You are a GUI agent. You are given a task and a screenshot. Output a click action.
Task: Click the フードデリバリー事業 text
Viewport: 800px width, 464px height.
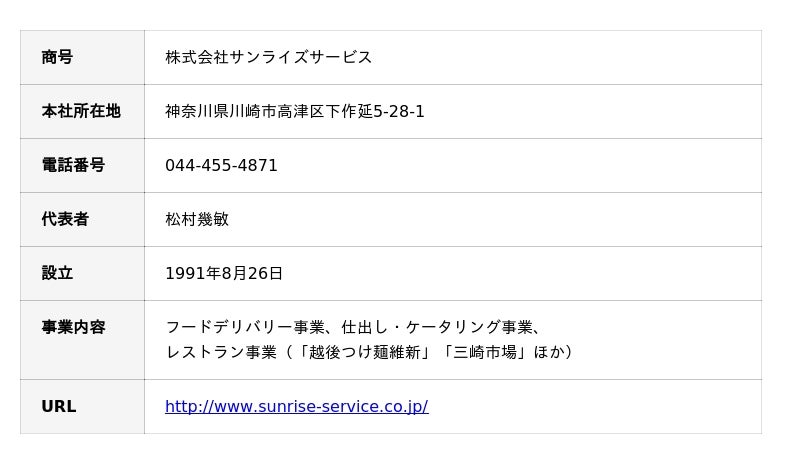click(x=245, y=327)
